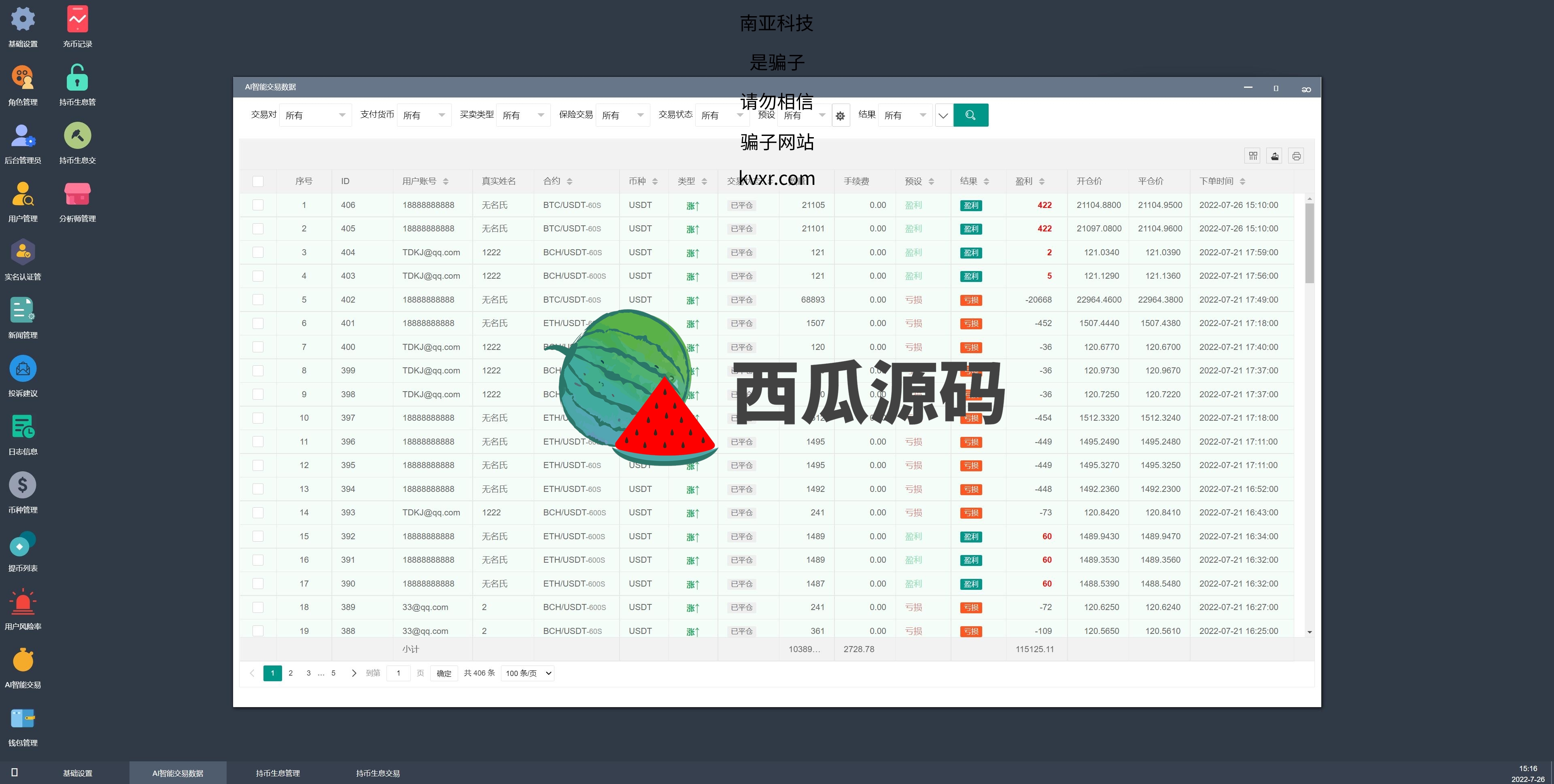Sort by 用户账号 column arrows
This screenshot has height=784, width=1554.
[446, 182]
